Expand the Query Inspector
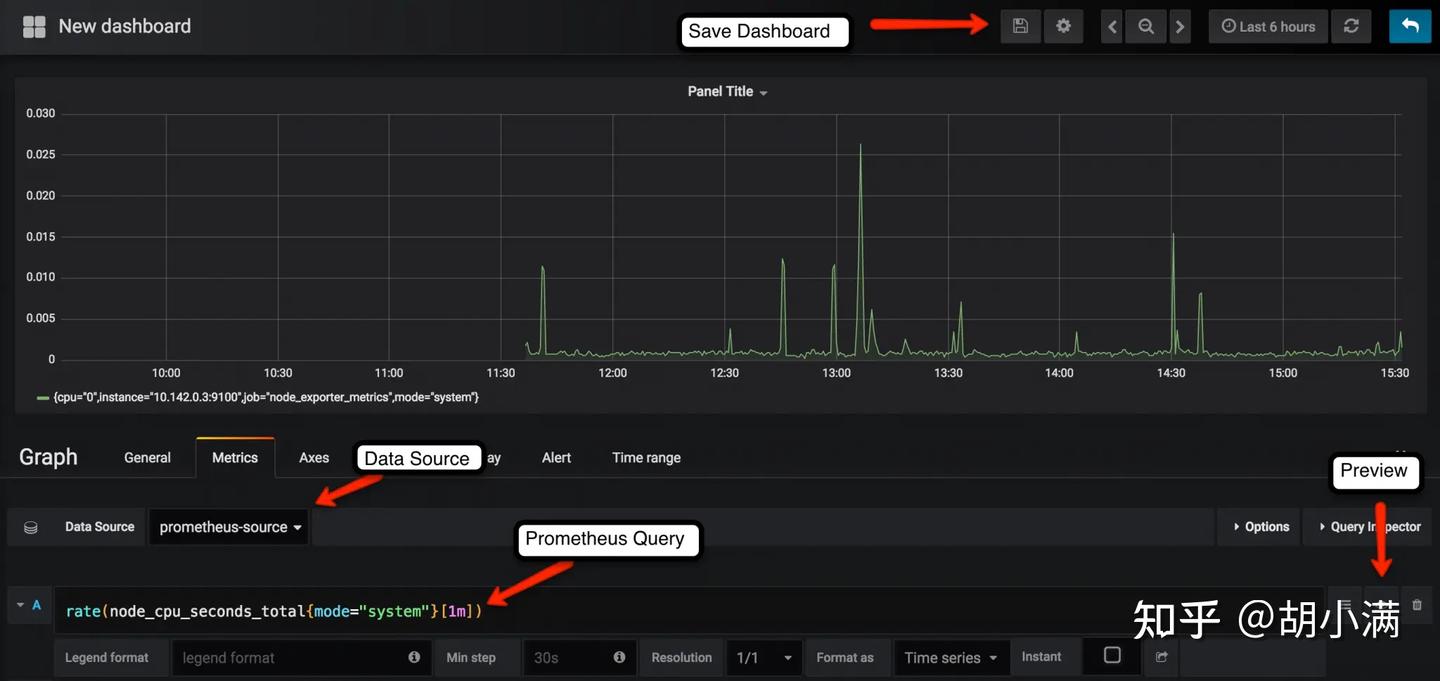 pyautogui.click(x=1369, y=527)
